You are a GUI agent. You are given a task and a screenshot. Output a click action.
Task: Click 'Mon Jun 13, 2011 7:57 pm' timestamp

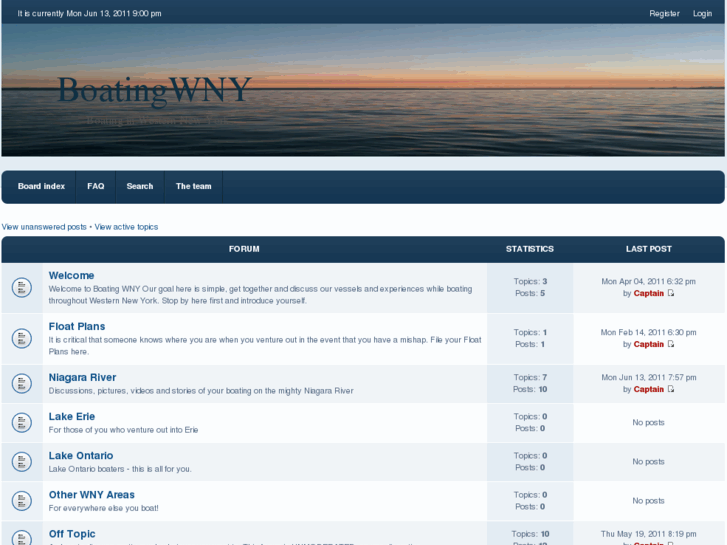(x=649, y=378)
